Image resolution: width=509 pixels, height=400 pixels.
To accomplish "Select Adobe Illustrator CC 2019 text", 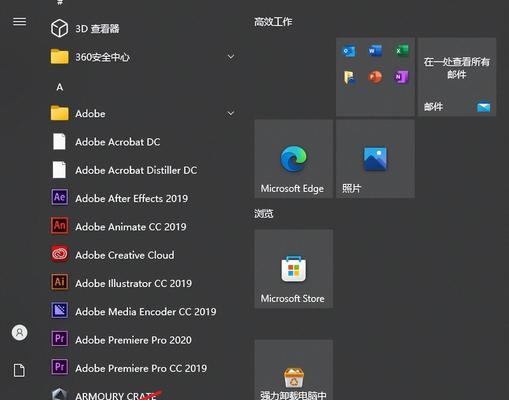I will 134,284.
